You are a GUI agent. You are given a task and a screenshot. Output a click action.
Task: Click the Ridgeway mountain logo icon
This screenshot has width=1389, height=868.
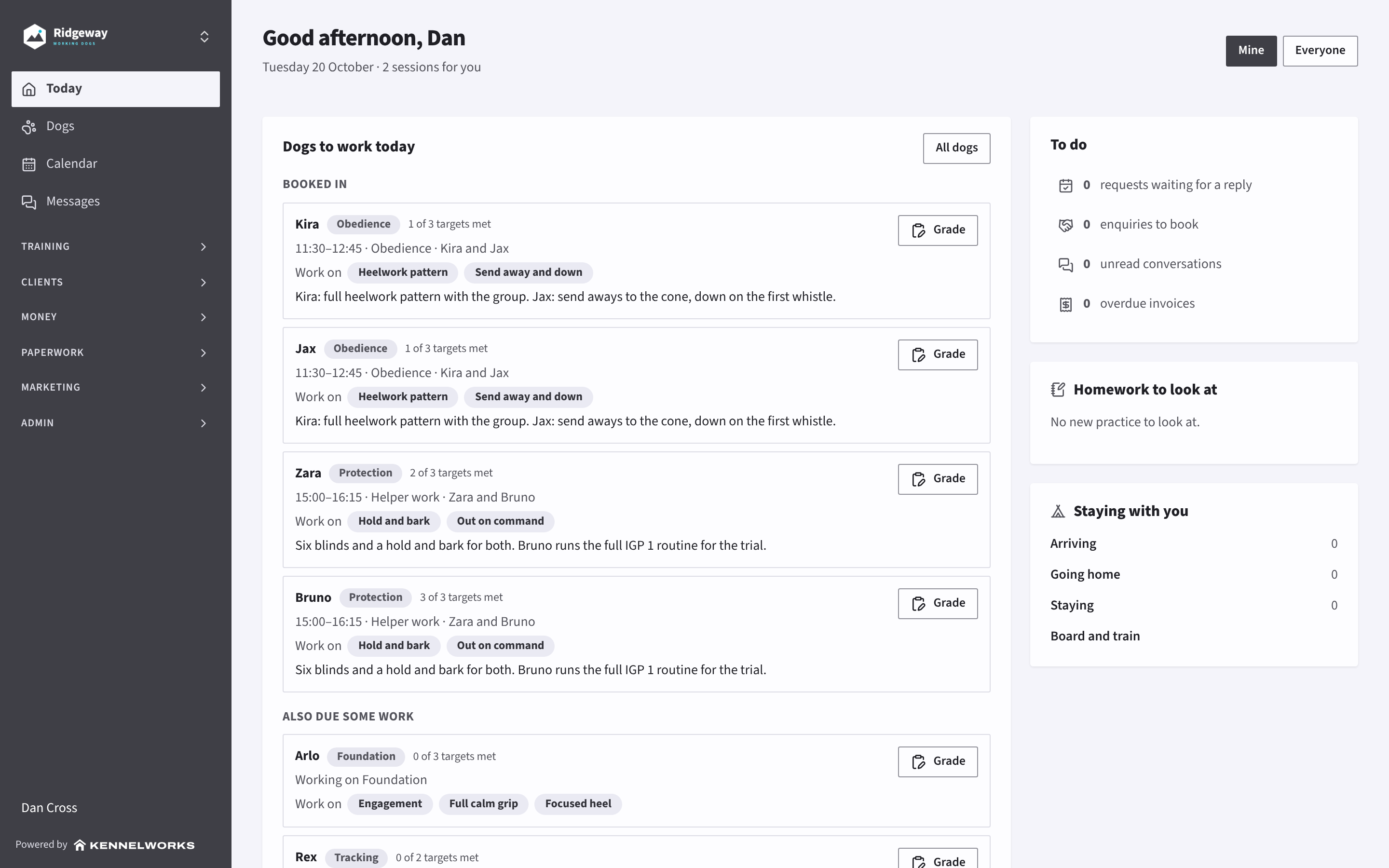pos(34,36)
